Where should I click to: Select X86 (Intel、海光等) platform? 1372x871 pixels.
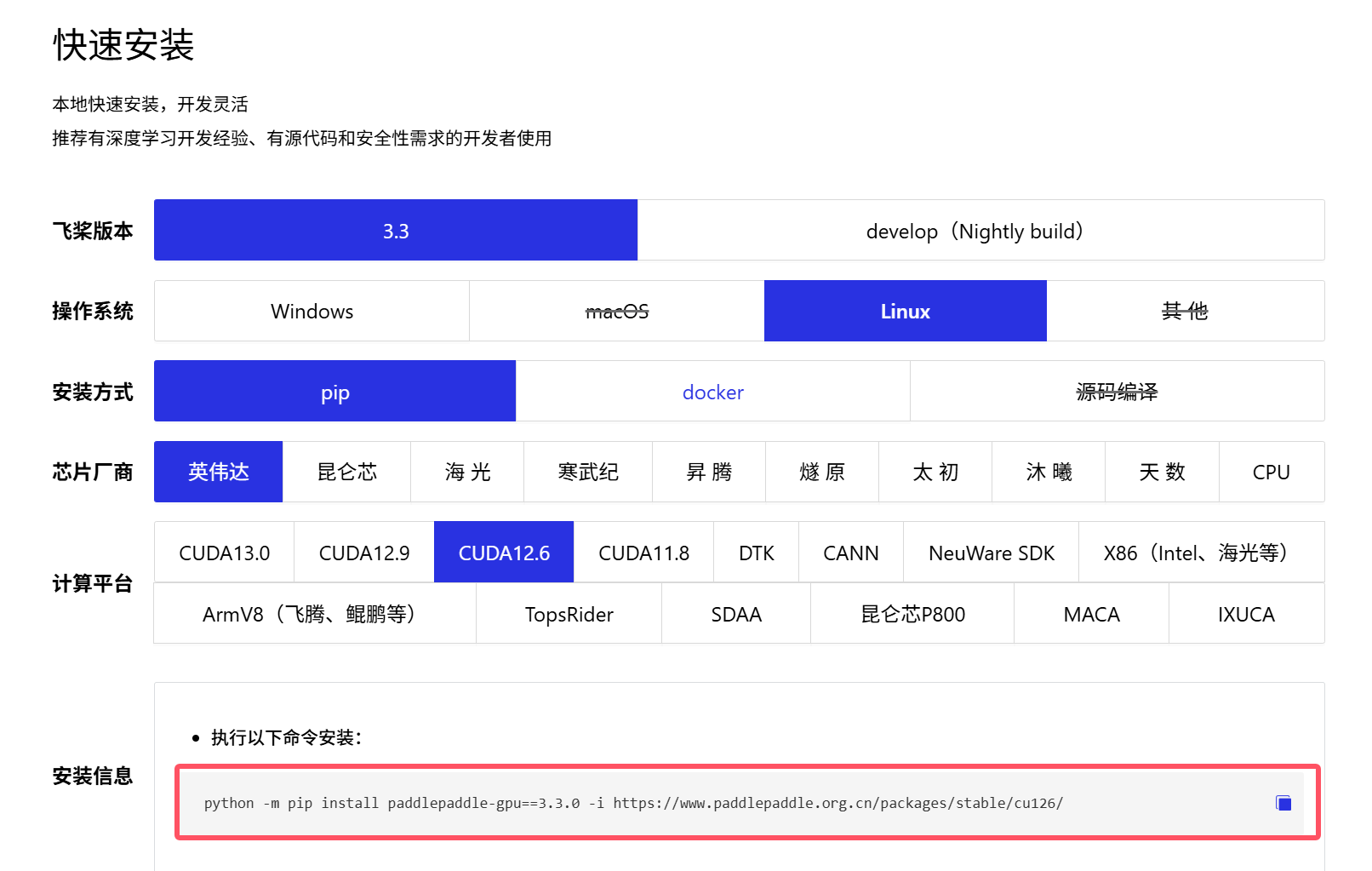[1202, 552]
